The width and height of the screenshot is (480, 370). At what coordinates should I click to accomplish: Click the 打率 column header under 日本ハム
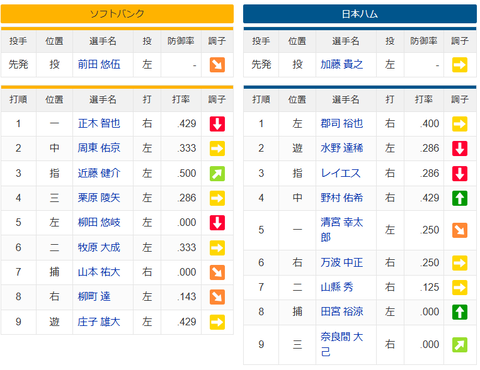pyautogui.click(x=424, y=99)
